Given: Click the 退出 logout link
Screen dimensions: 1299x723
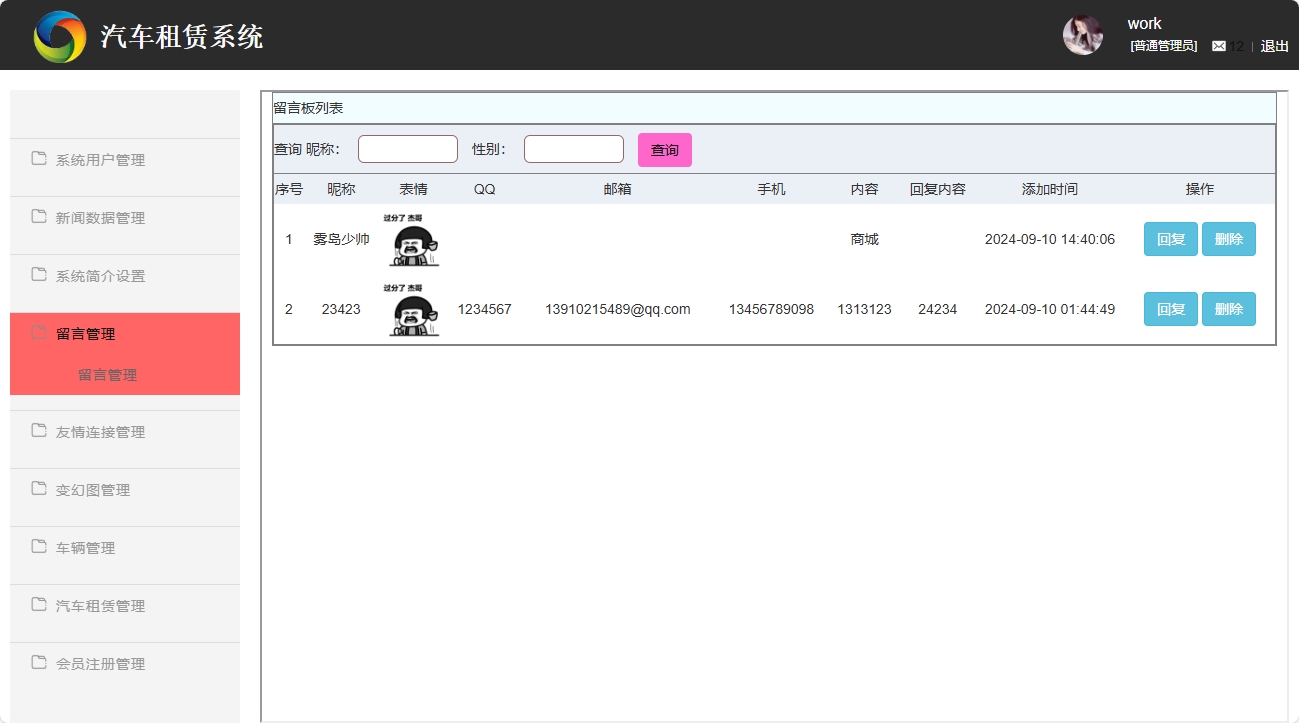Looking at the screenshot, I should pyautogui.click(x=1273, y=46).
